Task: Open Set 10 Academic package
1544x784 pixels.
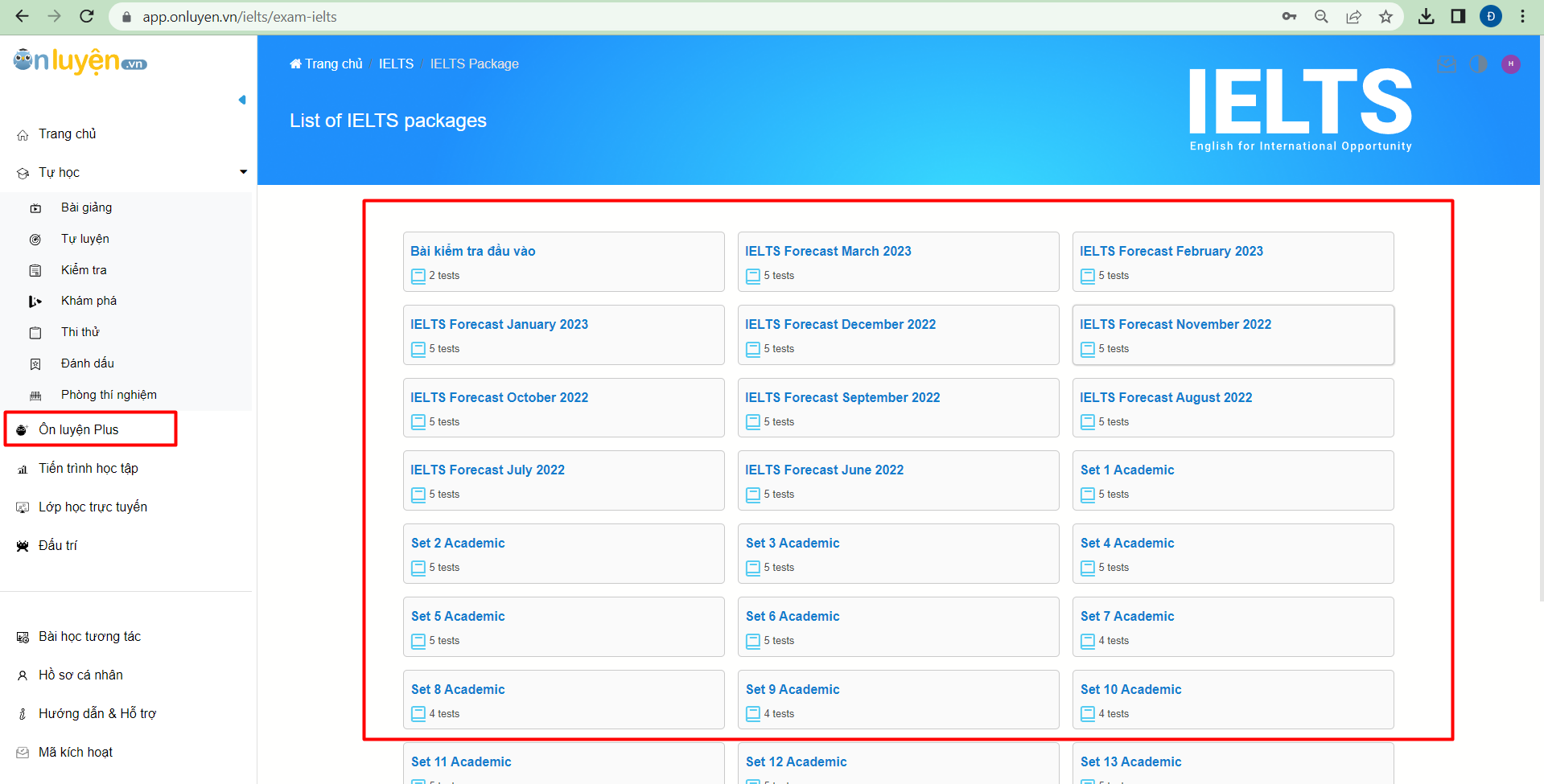Action: pyautogui.click(x=1233, y=700)
